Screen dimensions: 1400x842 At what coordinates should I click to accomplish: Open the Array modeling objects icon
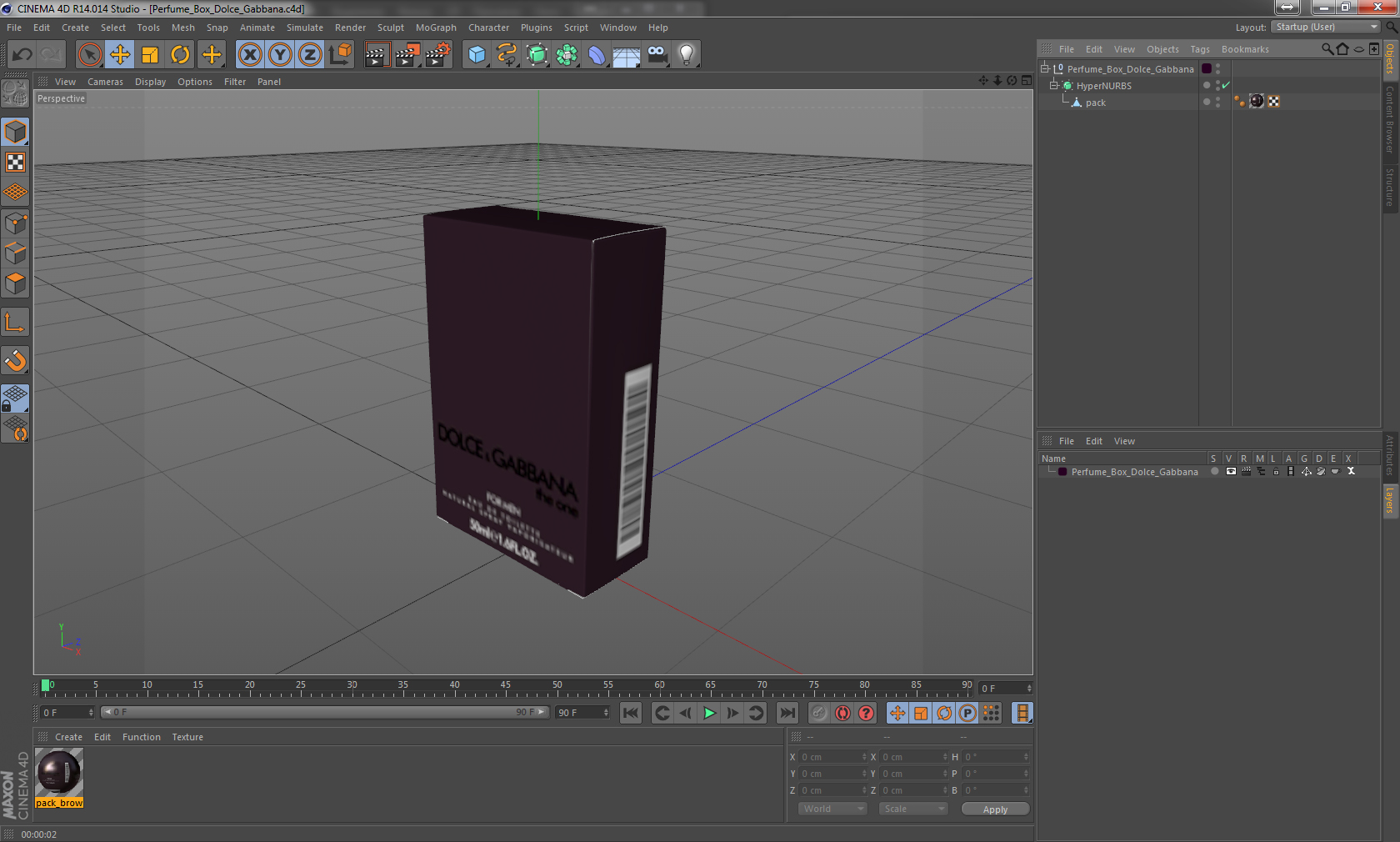click(567, 55)
